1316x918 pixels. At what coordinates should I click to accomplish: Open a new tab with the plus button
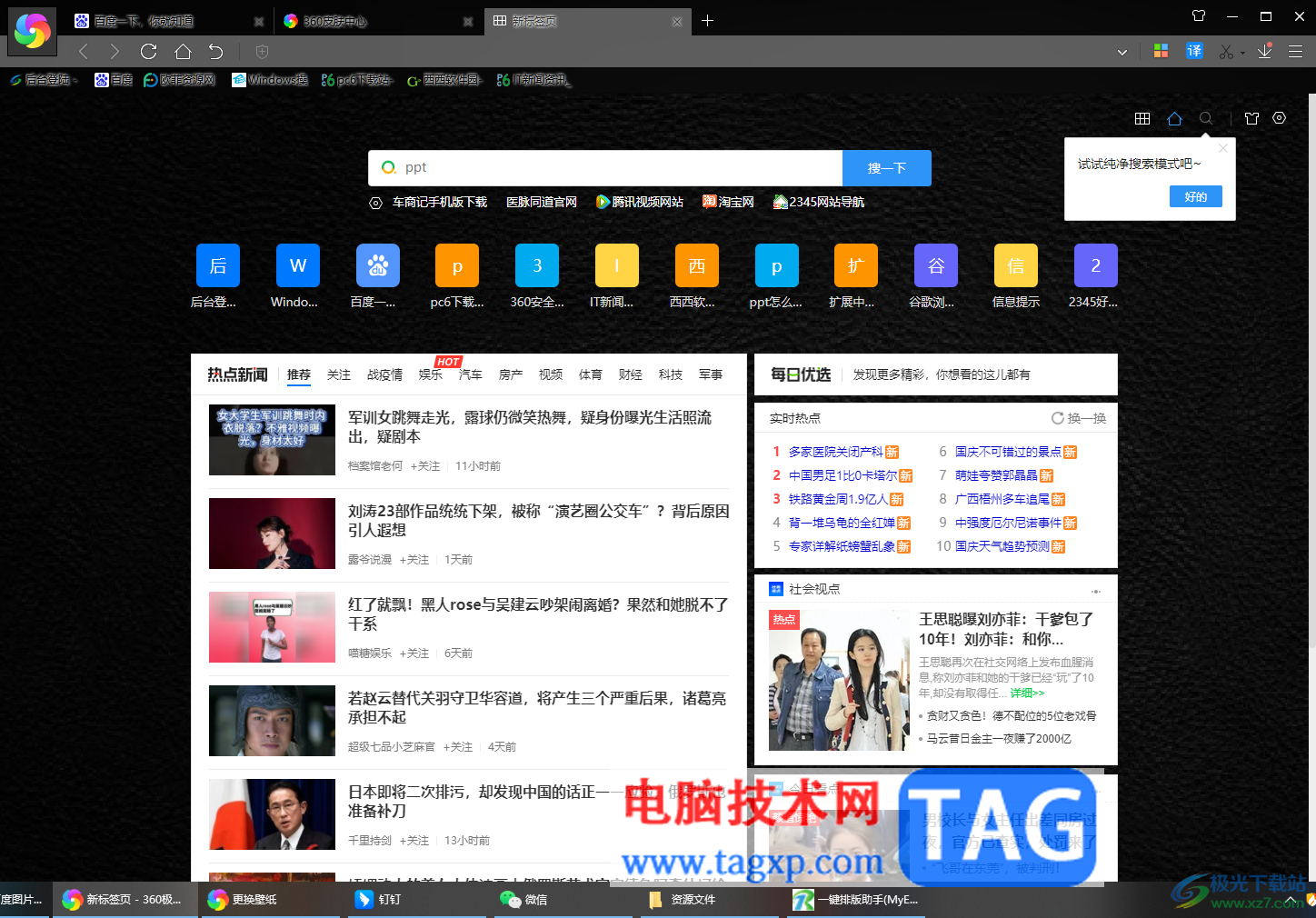[707, 21]
